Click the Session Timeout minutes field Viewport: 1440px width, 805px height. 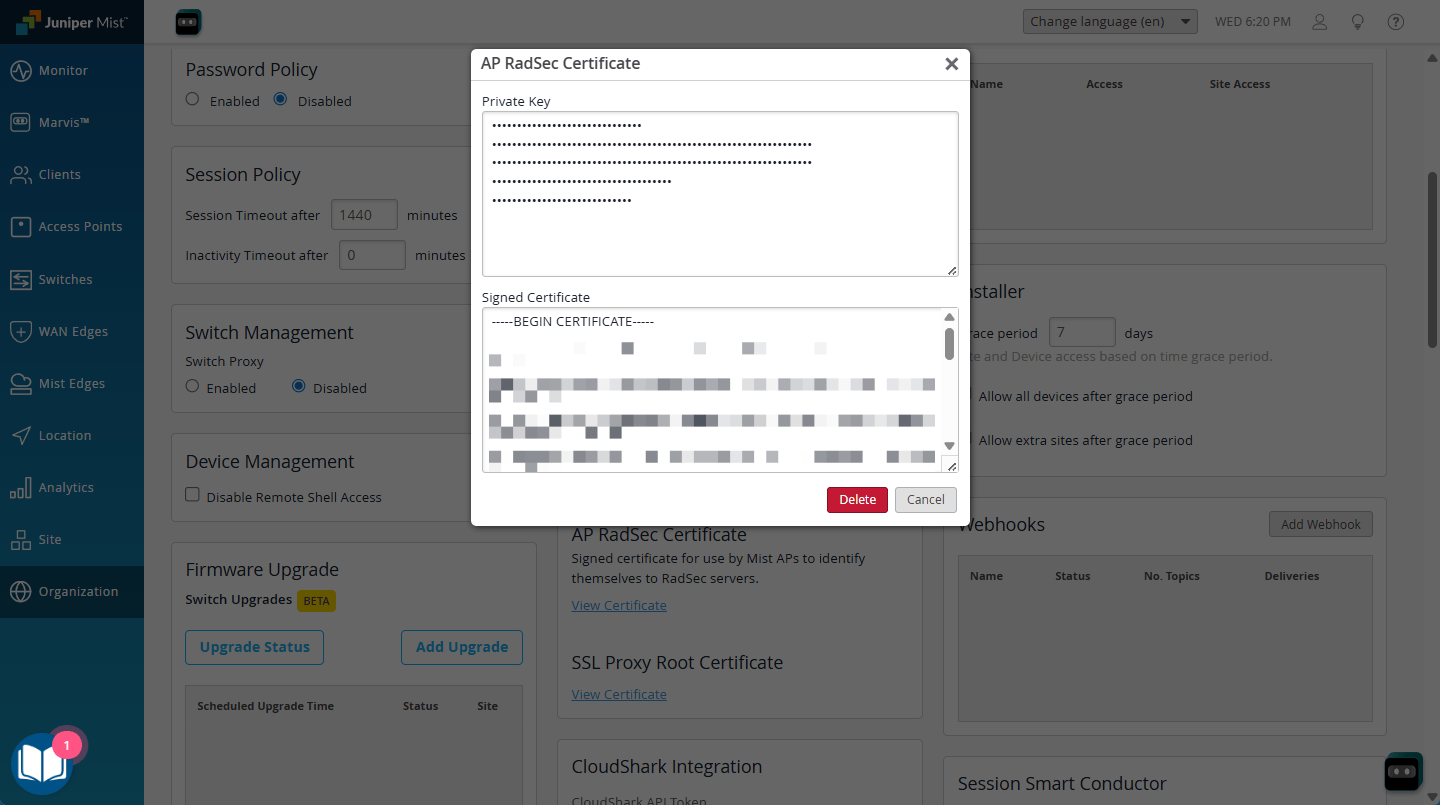point(364,215)
